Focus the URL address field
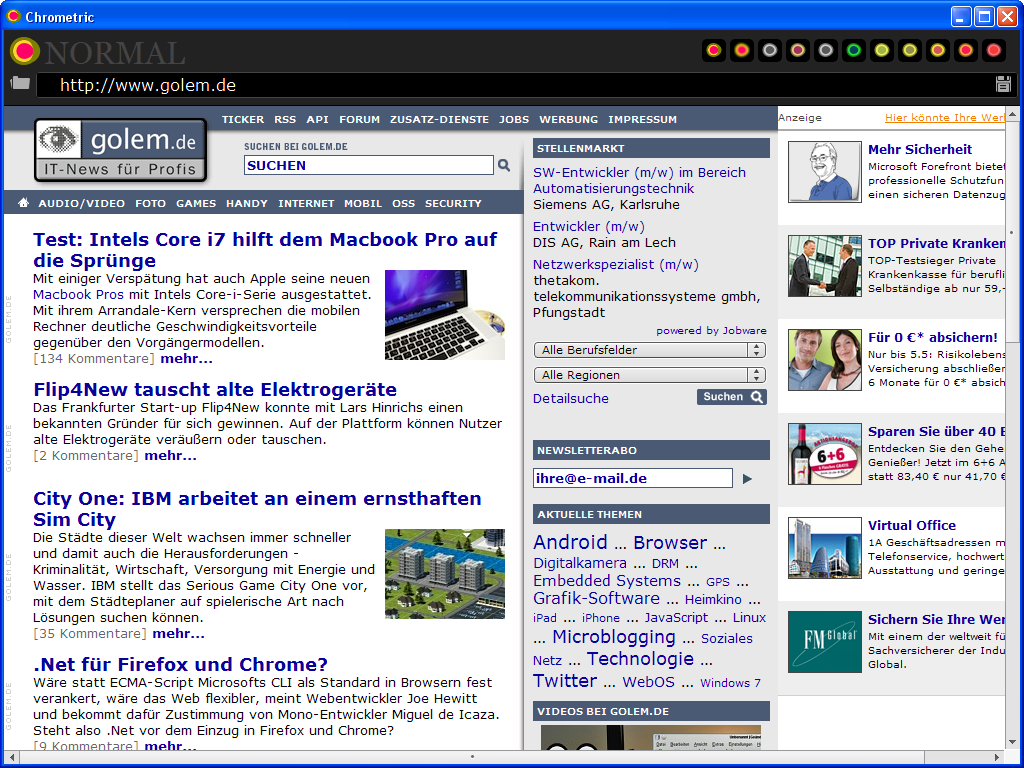1024x768 pixels. click(515, 86)
